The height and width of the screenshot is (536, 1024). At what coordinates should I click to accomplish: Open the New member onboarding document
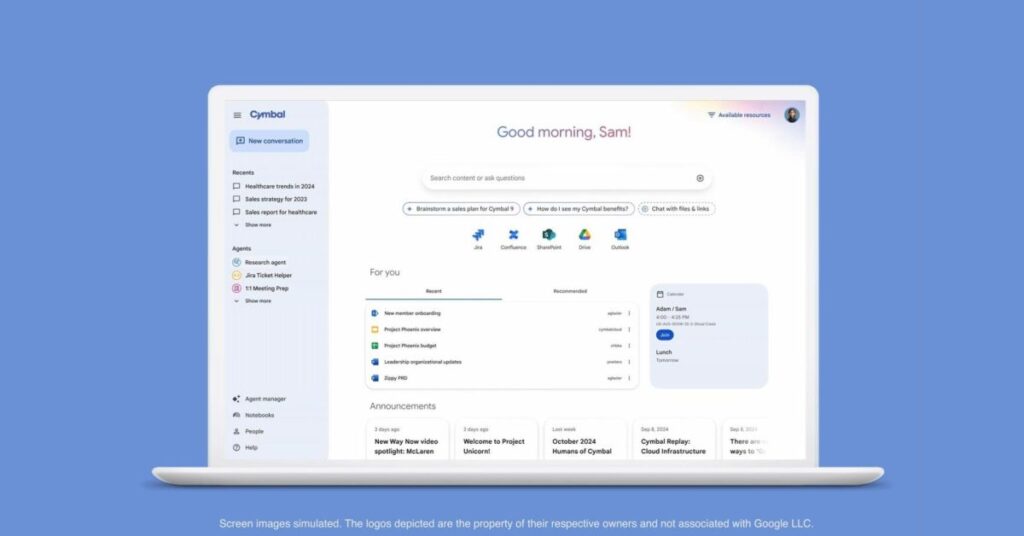[412, 313]
